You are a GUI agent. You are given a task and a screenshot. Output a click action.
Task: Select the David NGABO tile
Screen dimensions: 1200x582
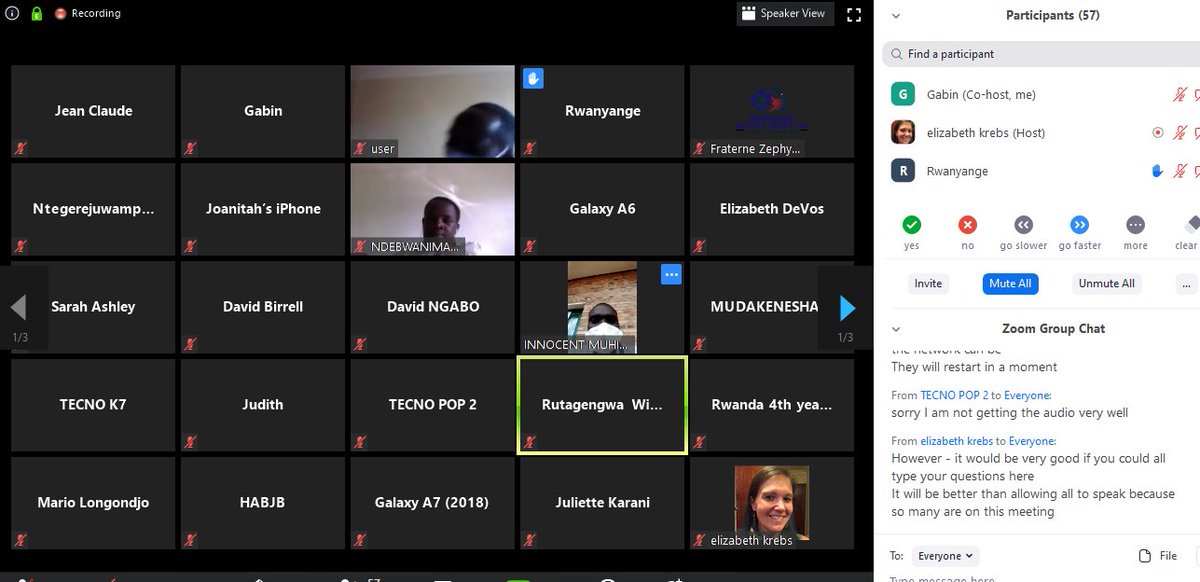click(x=432, y=307)
